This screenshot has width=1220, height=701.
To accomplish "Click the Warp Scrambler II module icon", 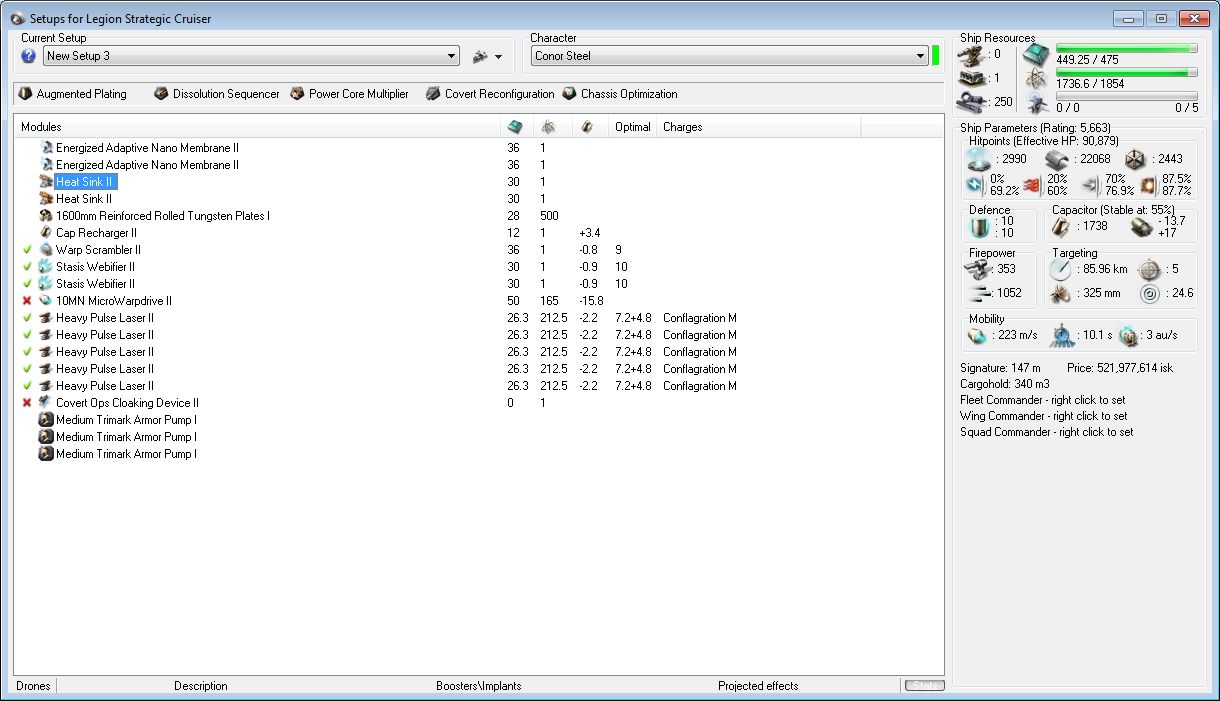I will 46,250.
